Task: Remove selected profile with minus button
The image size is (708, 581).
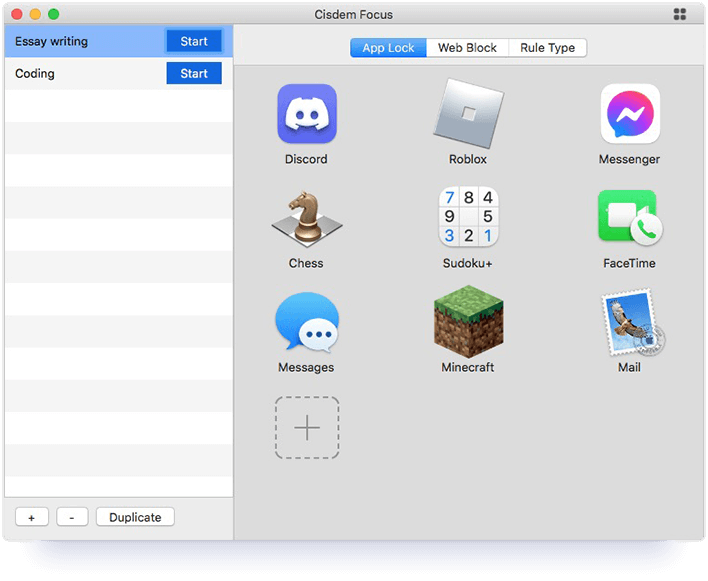Action: 72,517
